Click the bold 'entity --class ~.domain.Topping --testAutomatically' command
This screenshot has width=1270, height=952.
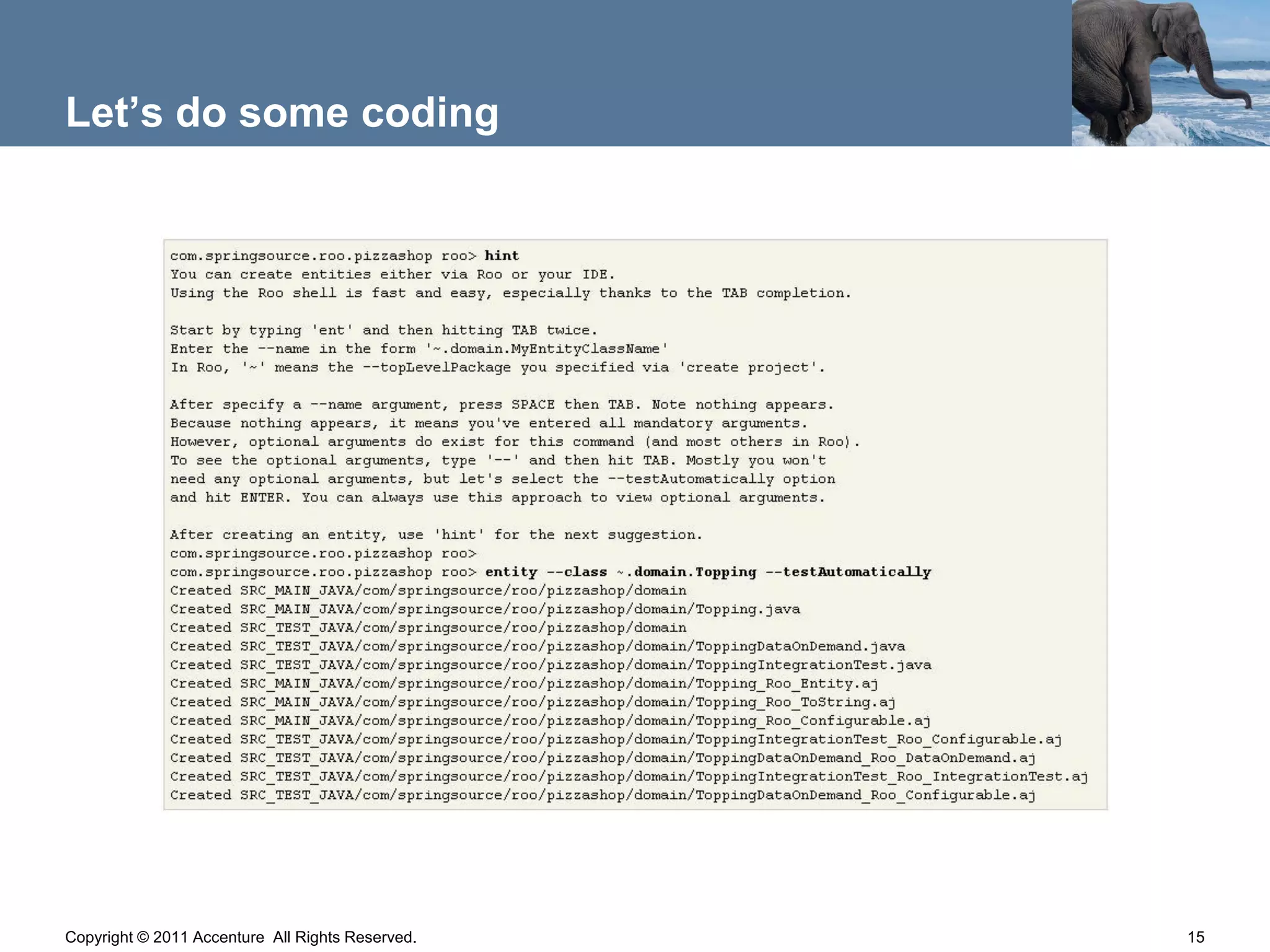click(x=708, y=572)
